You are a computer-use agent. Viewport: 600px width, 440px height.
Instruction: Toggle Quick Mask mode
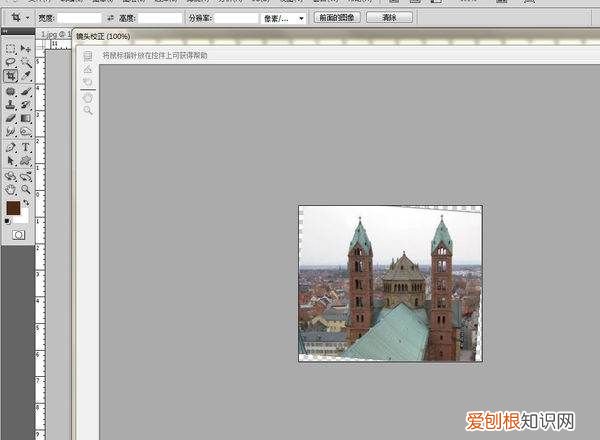(x=18, y=233)
